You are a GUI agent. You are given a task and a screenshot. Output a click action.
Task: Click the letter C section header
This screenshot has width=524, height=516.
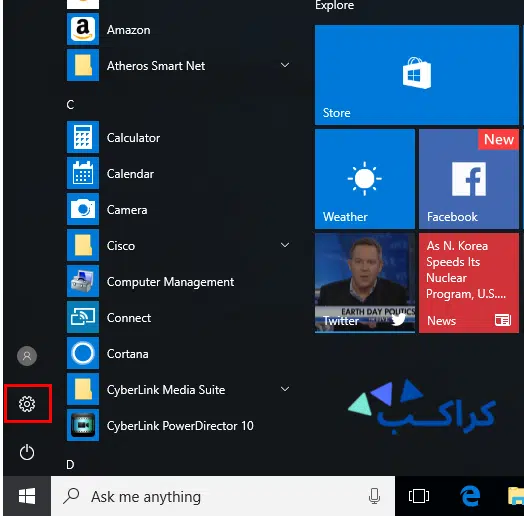(x=70, y=105)
